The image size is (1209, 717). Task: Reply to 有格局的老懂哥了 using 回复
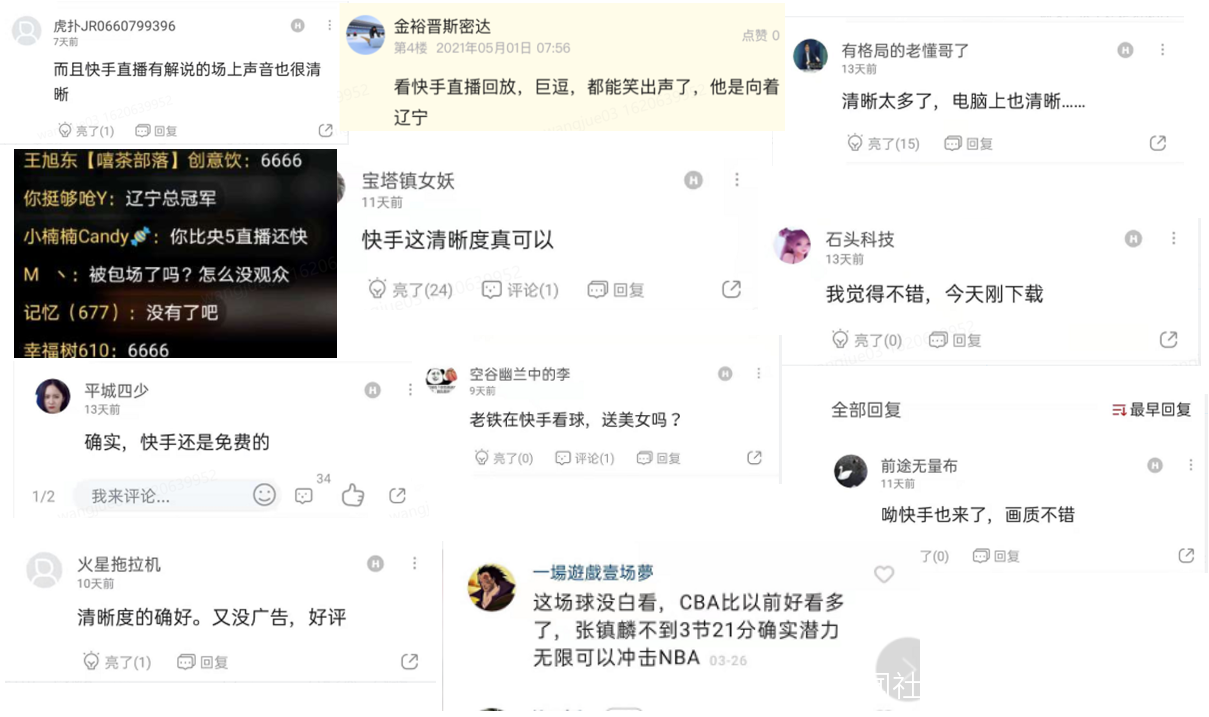[x=969, y=144]
